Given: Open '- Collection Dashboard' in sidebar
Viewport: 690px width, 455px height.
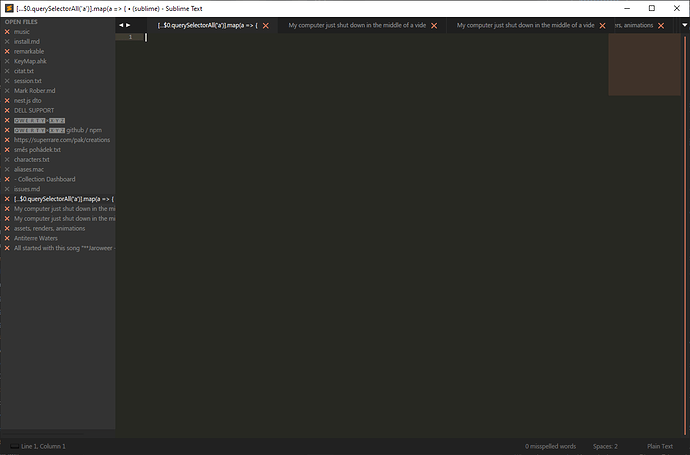Looking at the screenshot, I should 44,179.
